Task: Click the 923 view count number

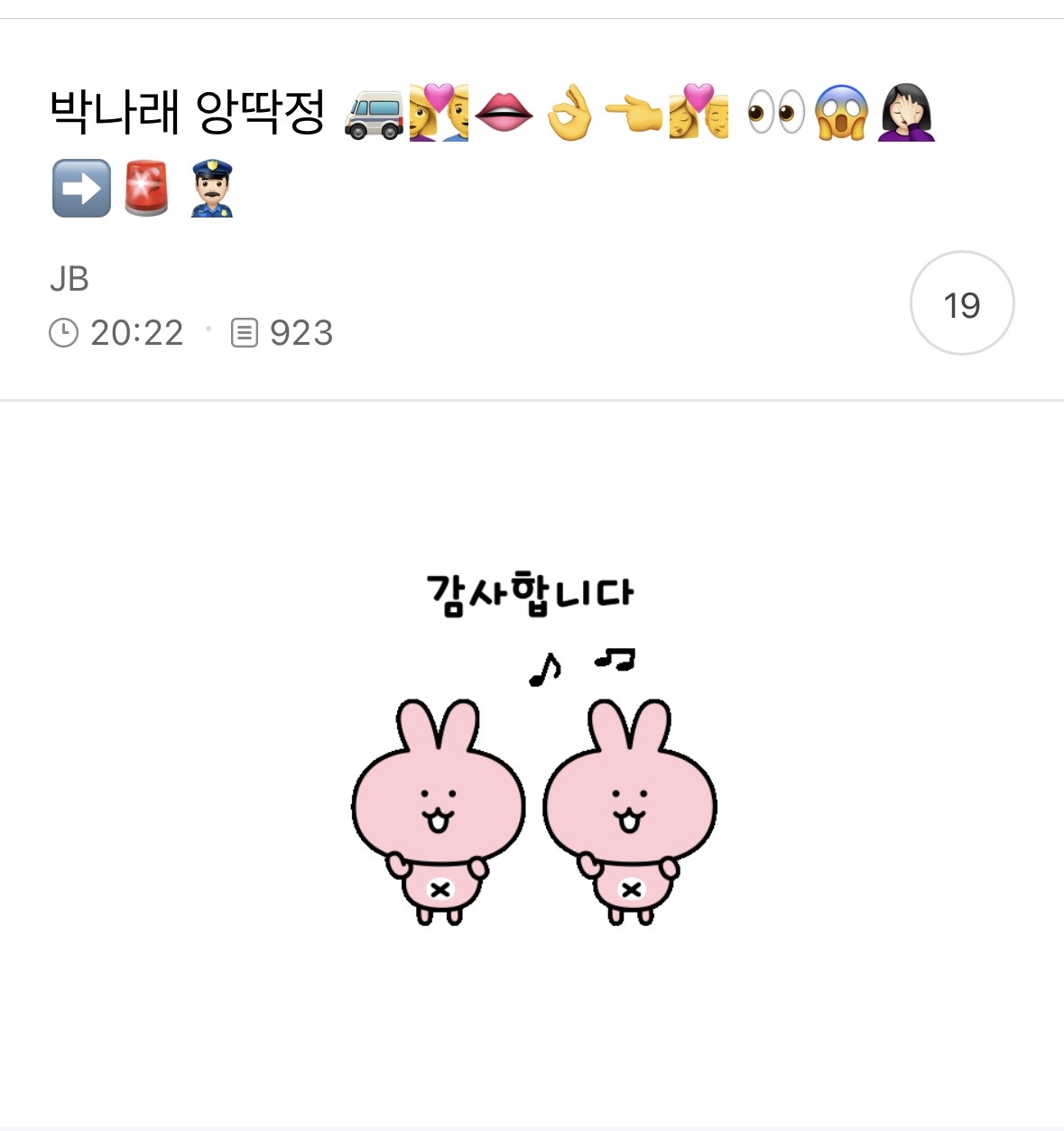Action: (301, 333)
